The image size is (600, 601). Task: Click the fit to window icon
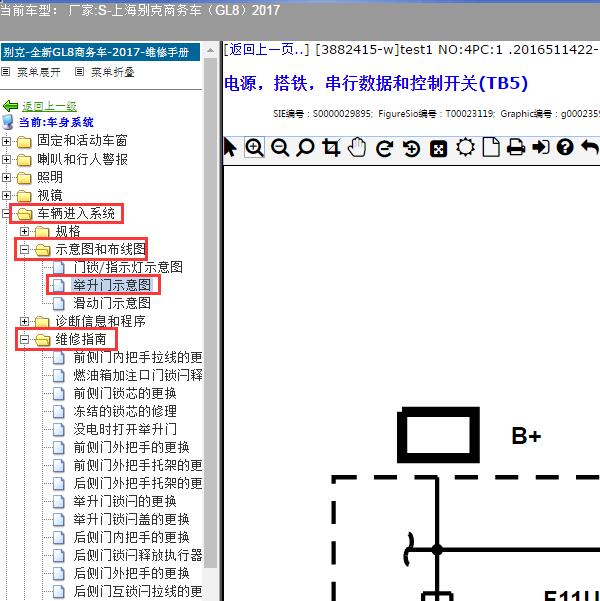[438, 149]
